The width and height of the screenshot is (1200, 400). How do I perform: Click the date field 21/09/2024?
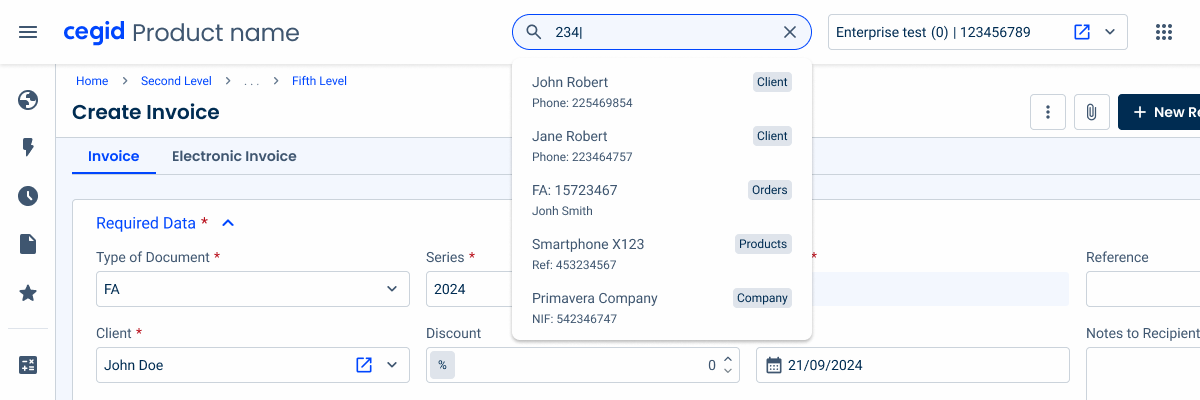click(913, 365)
